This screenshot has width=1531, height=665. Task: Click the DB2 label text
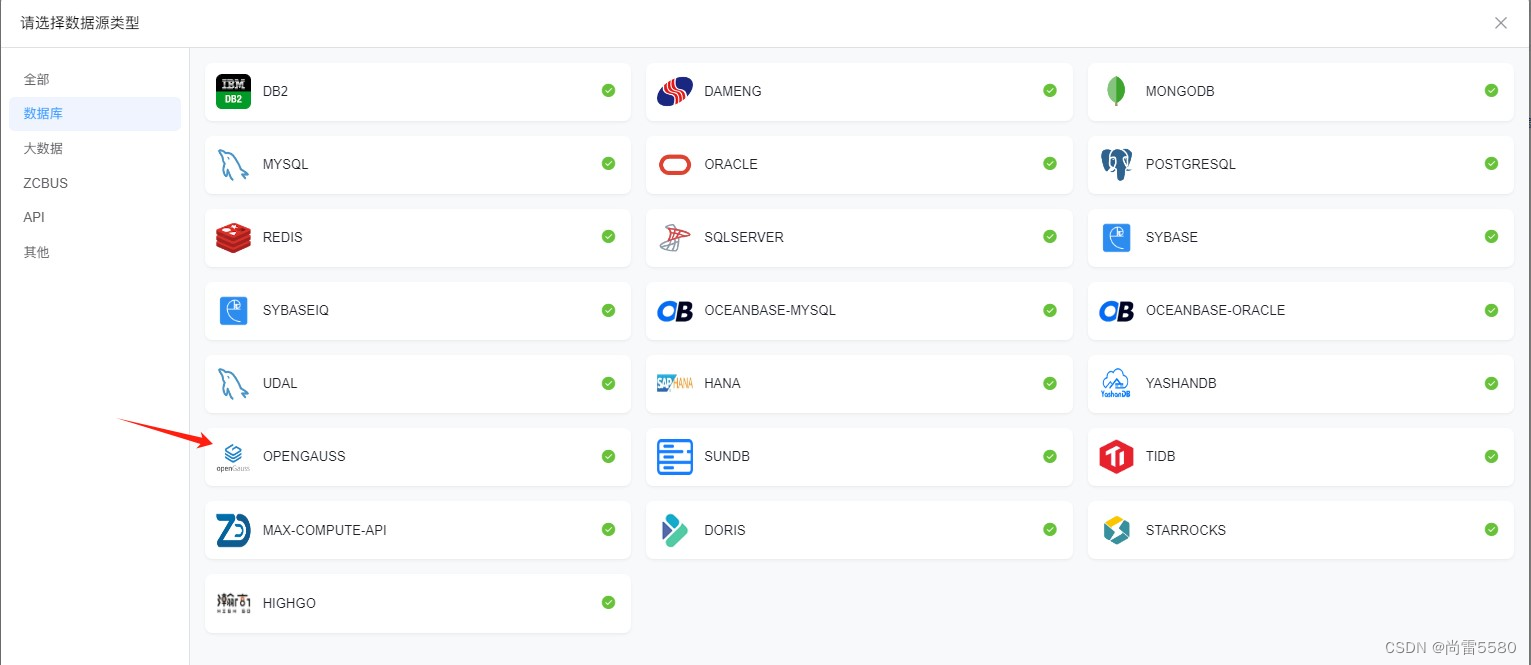point(275,91)
